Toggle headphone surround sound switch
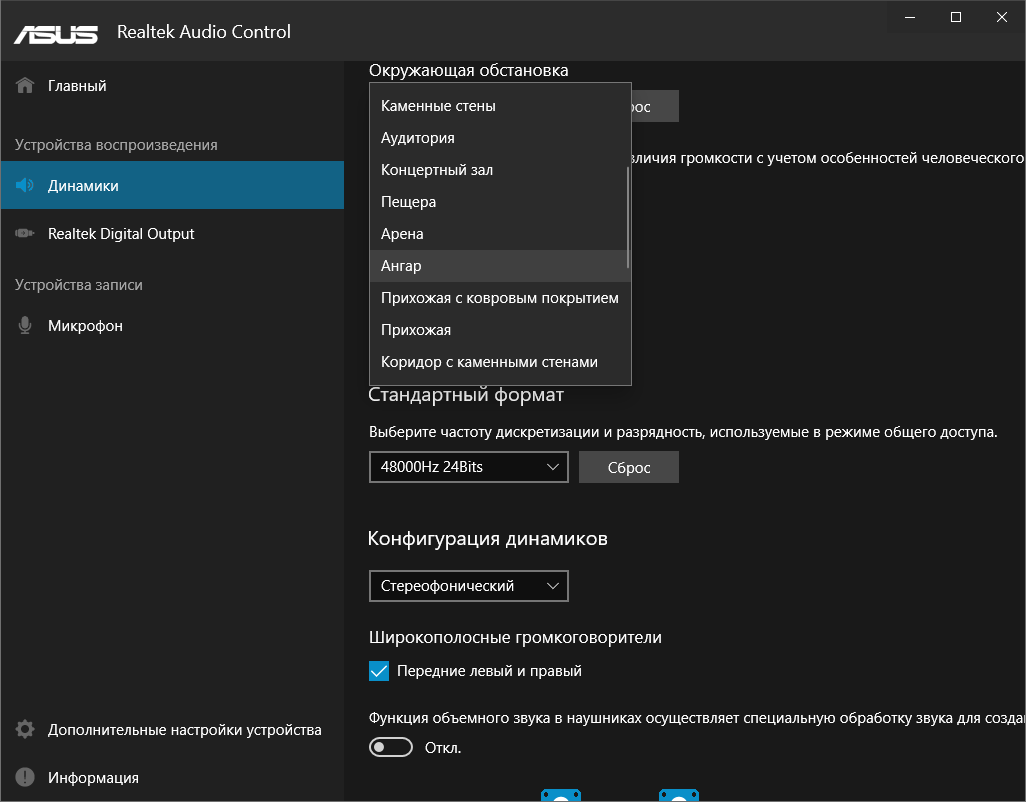1026x802 pixels. (391, 747)
